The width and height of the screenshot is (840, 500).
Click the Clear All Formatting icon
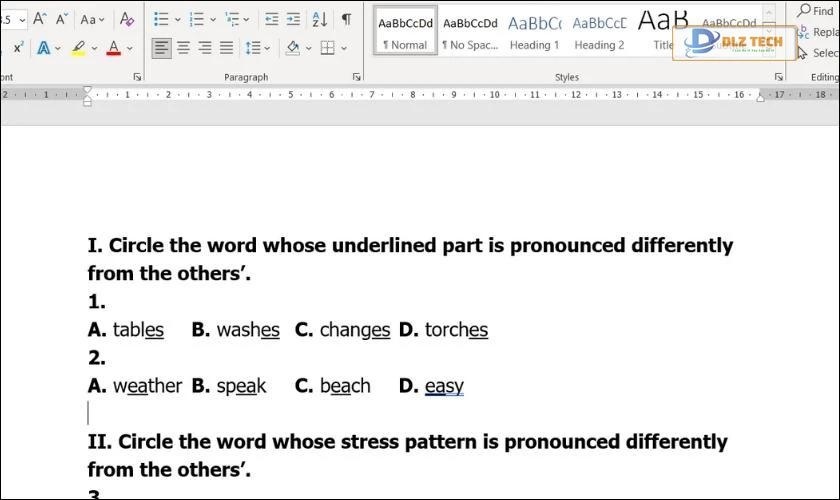(127, 19)
